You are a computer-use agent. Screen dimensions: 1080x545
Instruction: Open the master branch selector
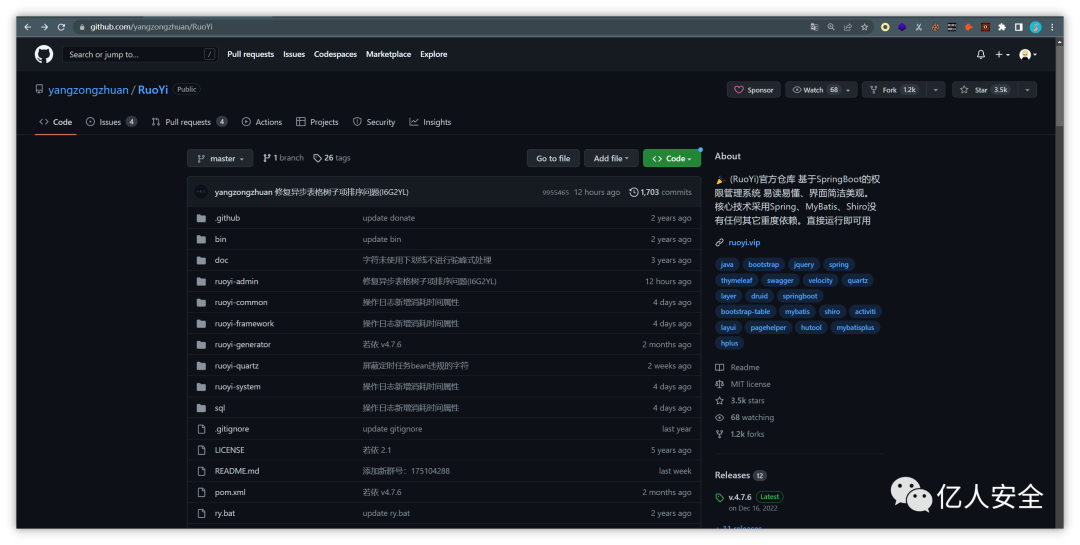coord(220,158)
